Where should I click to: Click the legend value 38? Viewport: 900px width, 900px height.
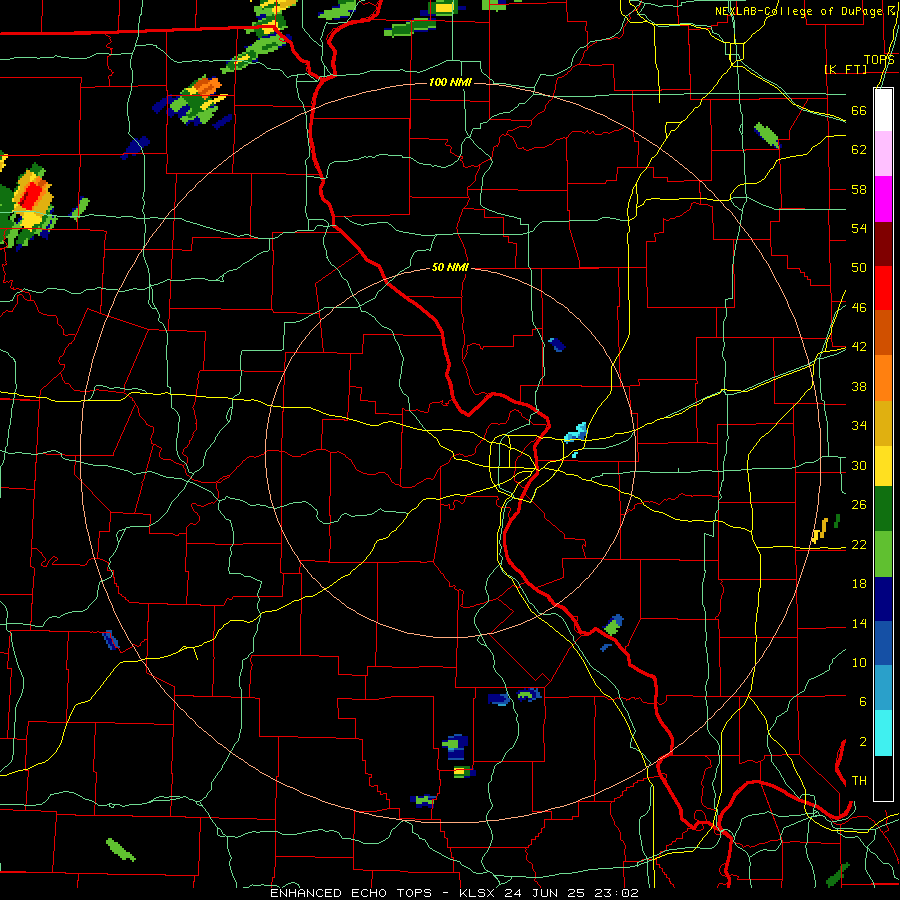tap(859, 386)
